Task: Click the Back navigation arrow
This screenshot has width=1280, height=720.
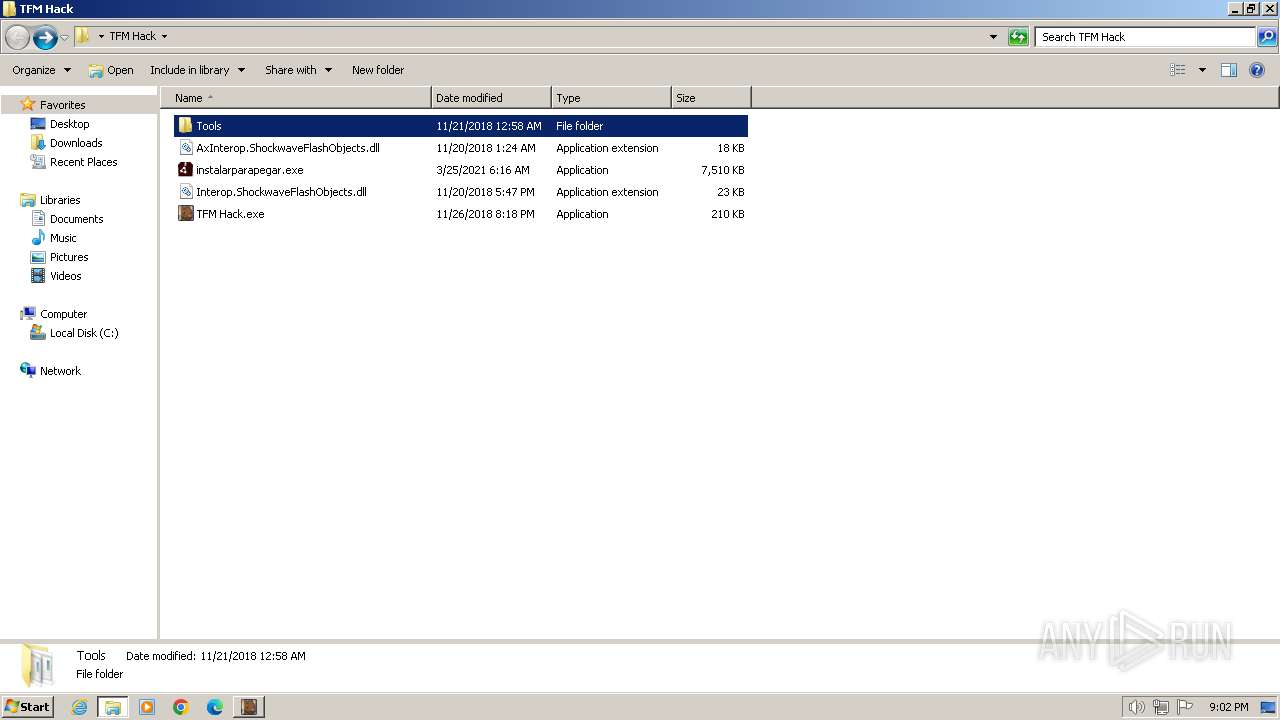Action: tap(17, 37)
